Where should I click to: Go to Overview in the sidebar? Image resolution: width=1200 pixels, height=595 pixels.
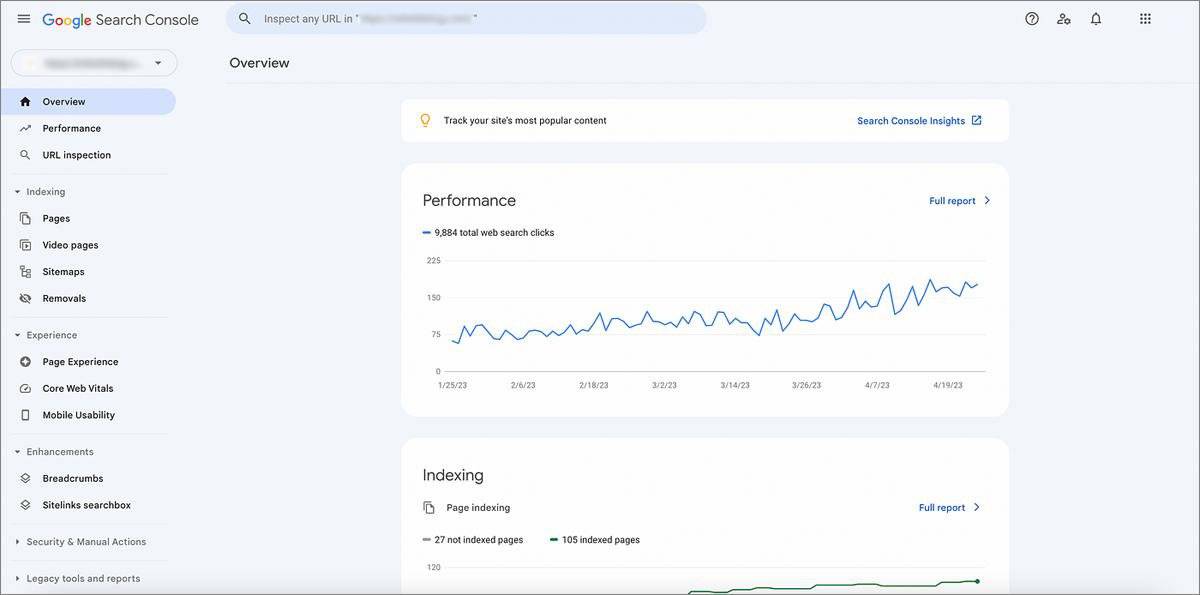pos(88,102)
